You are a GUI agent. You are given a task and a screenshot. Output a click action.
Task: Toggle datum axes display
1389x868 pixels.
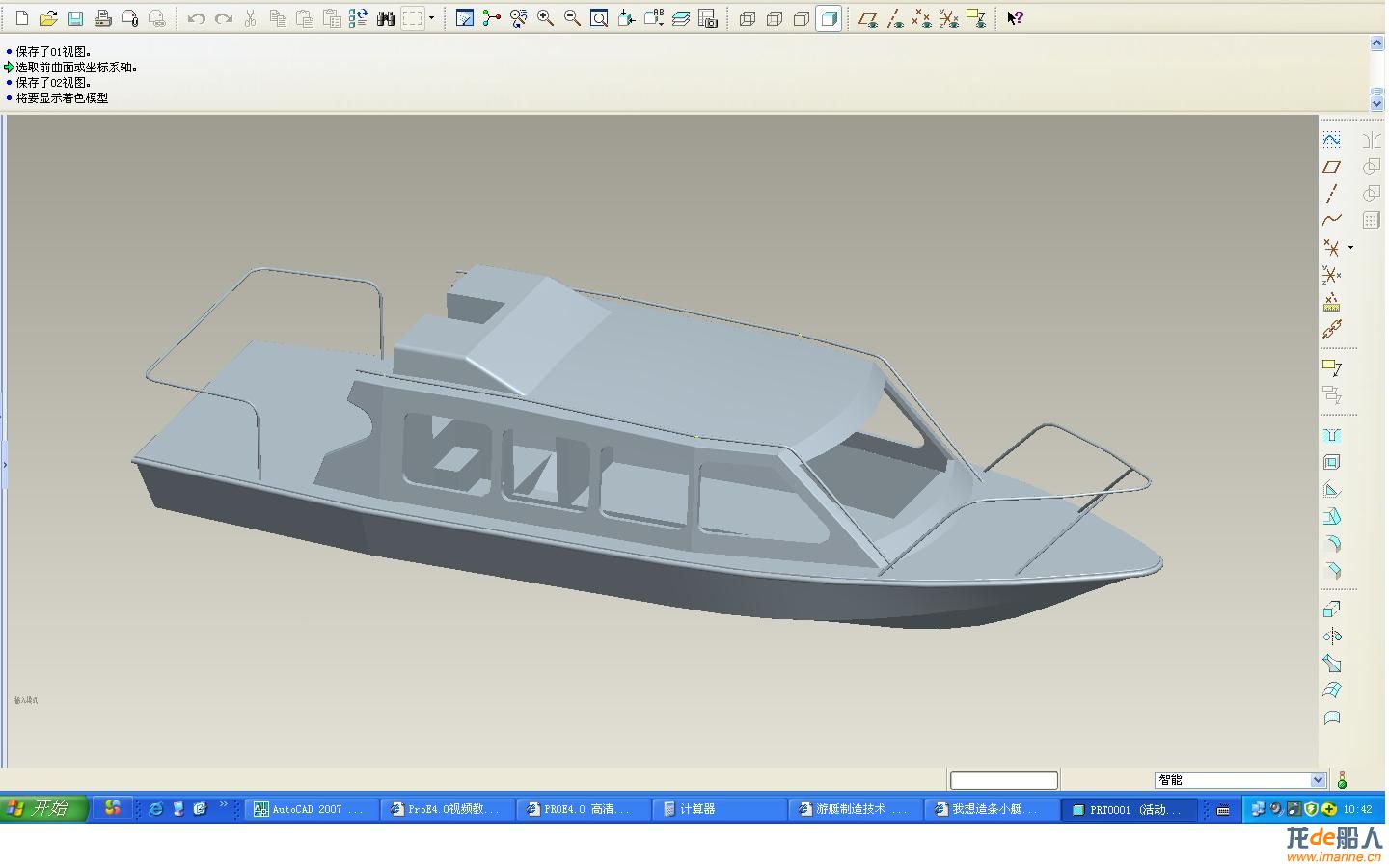895,17
